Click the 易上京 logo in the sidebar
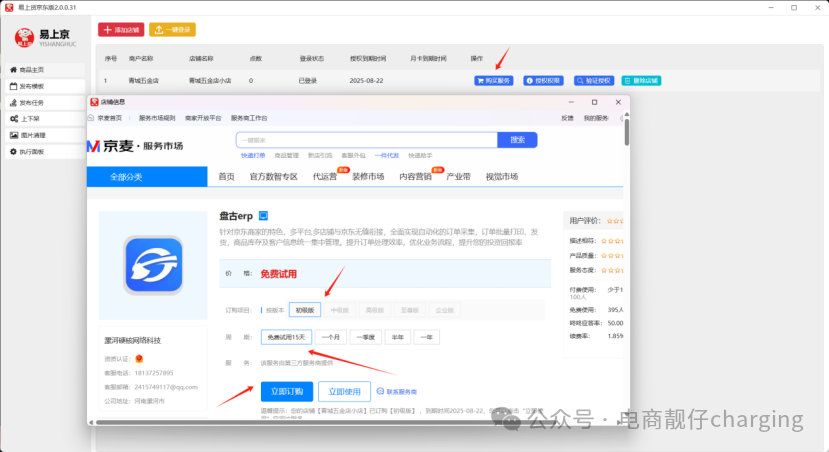Viewport: 829px width, 452px height. (x=45, y=38)
